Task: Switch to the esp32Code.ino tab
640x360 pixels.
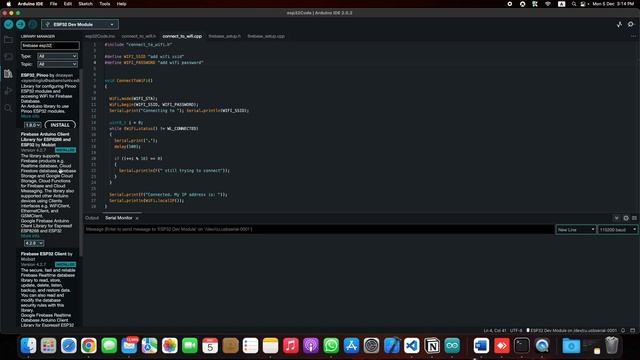Action: [100, 36]
